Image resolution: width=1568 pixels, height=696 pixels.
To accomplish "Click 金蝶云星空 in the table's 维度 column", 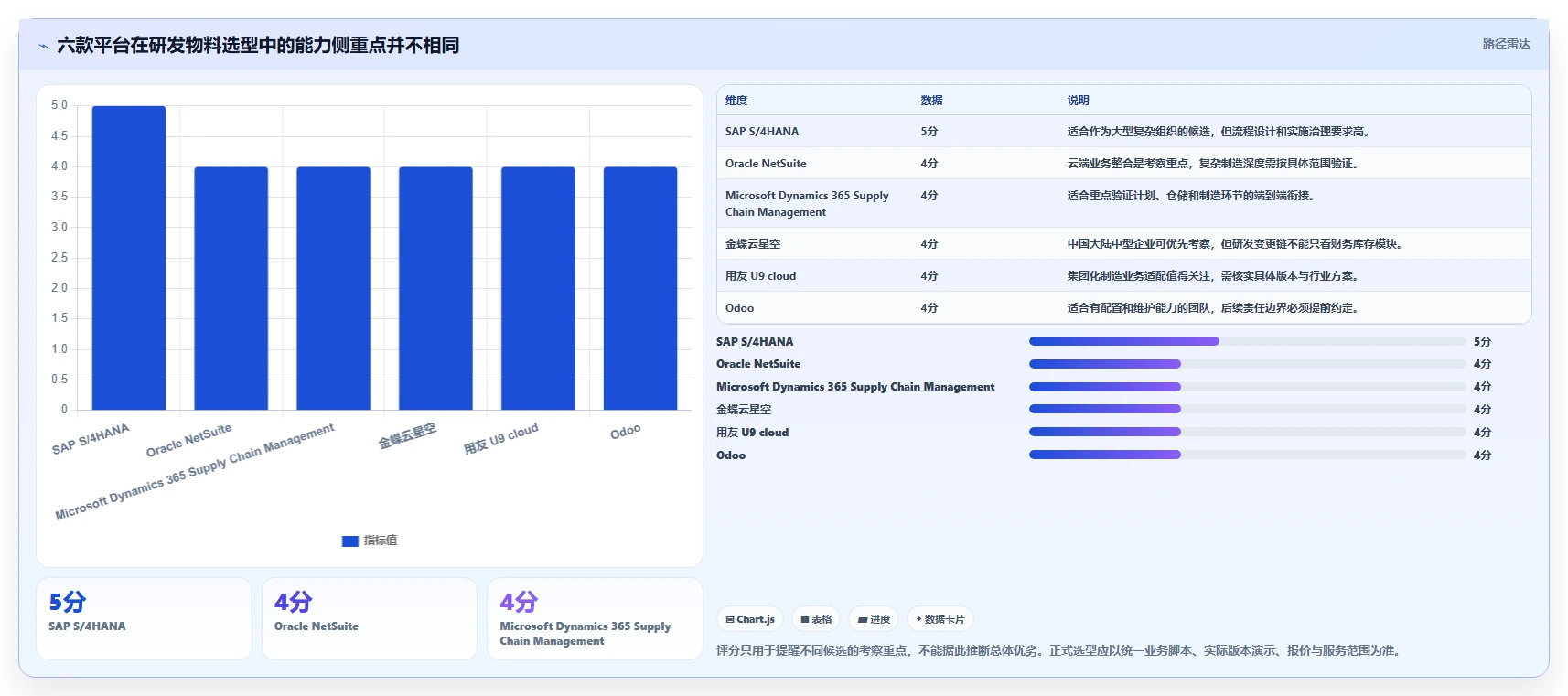I will tap(753, 244).
